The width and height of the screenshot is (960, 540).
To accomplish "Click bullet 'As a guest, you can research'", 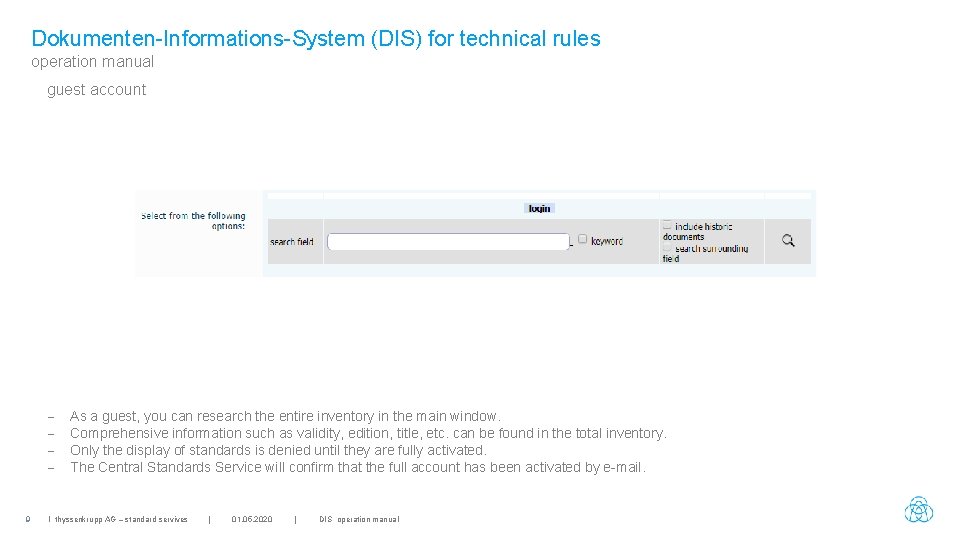I will tap(285, 416).
